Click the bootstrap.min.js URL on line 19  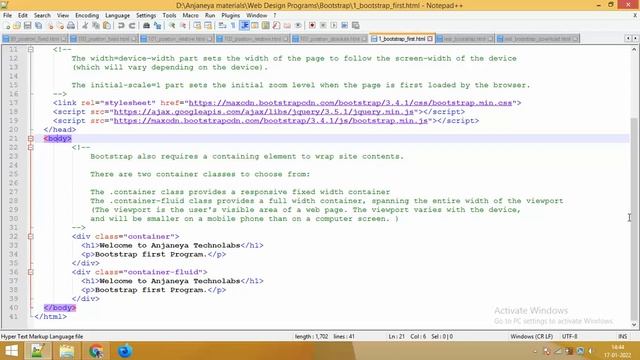pyautogui.click(x=271, y=121)
